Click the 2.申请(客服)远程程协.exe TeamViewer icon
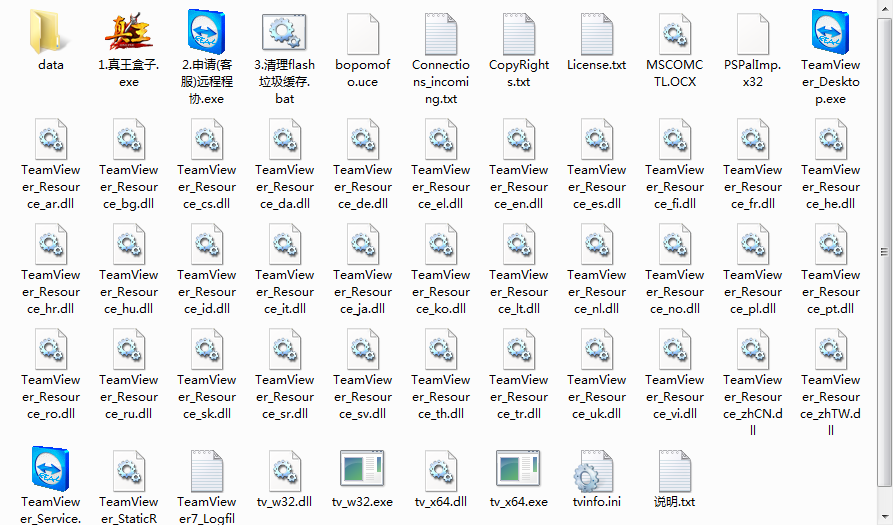Screen dimensions: 893x525 (x=207, y=32)
